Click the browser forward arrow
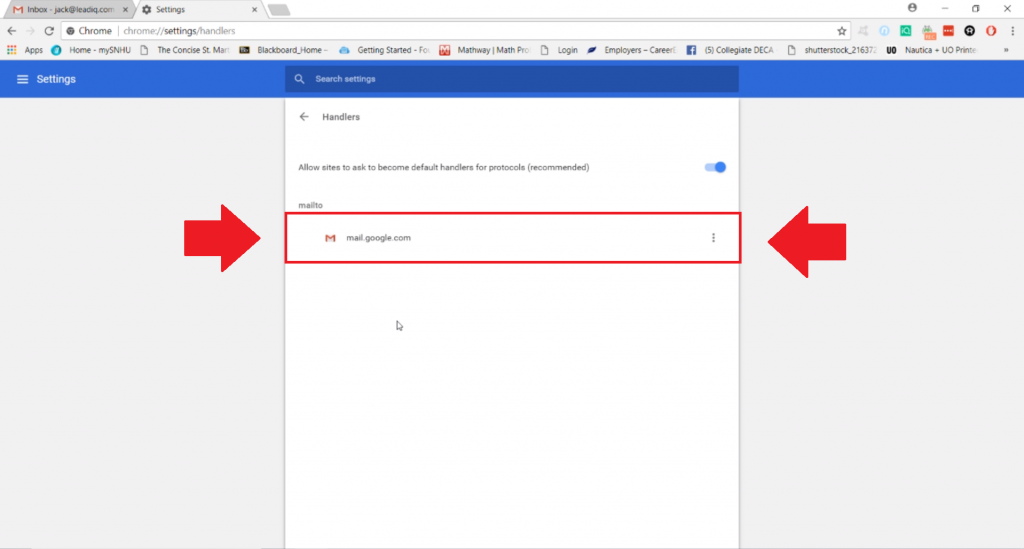 pyautogui.click(x=30, y=31)
